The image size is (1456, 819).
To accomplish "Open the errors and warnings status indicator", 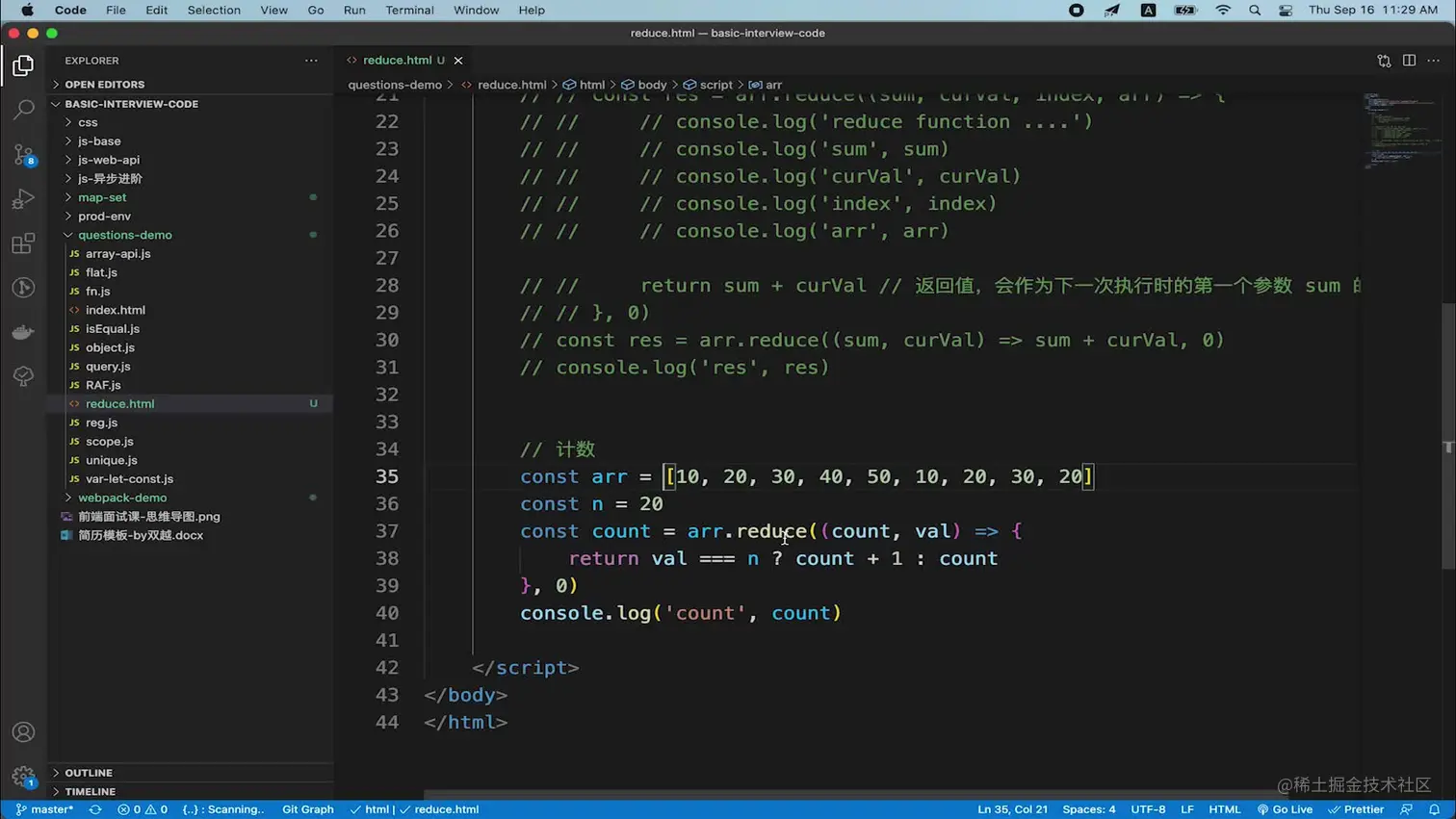I will [143, 809].
